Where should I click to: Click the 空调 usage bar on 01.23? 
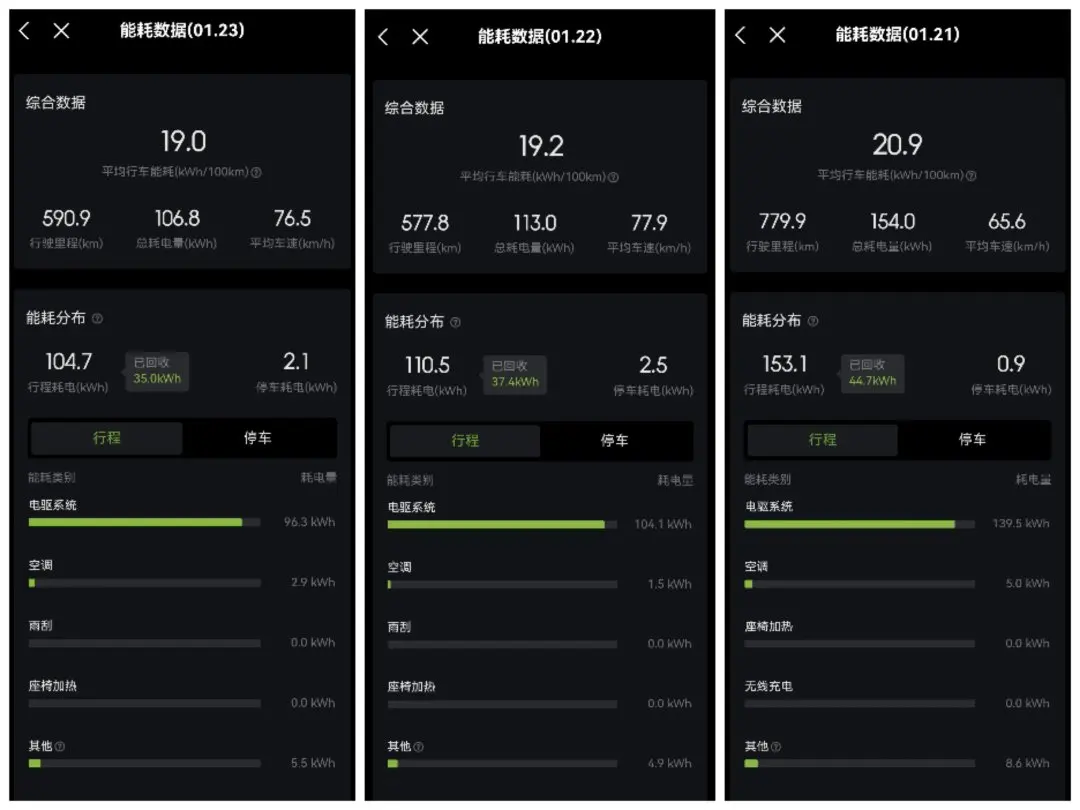(145, 583)
